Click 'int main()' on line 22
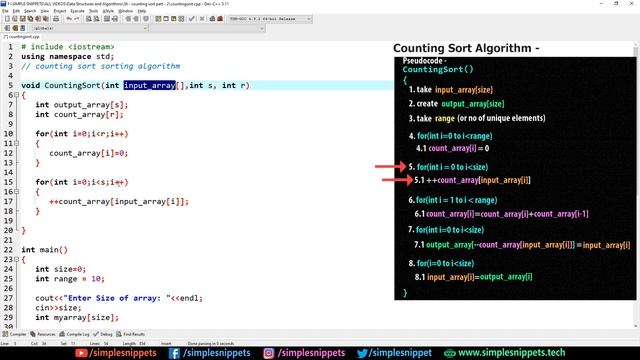The image size is (640, 360). 44,250
